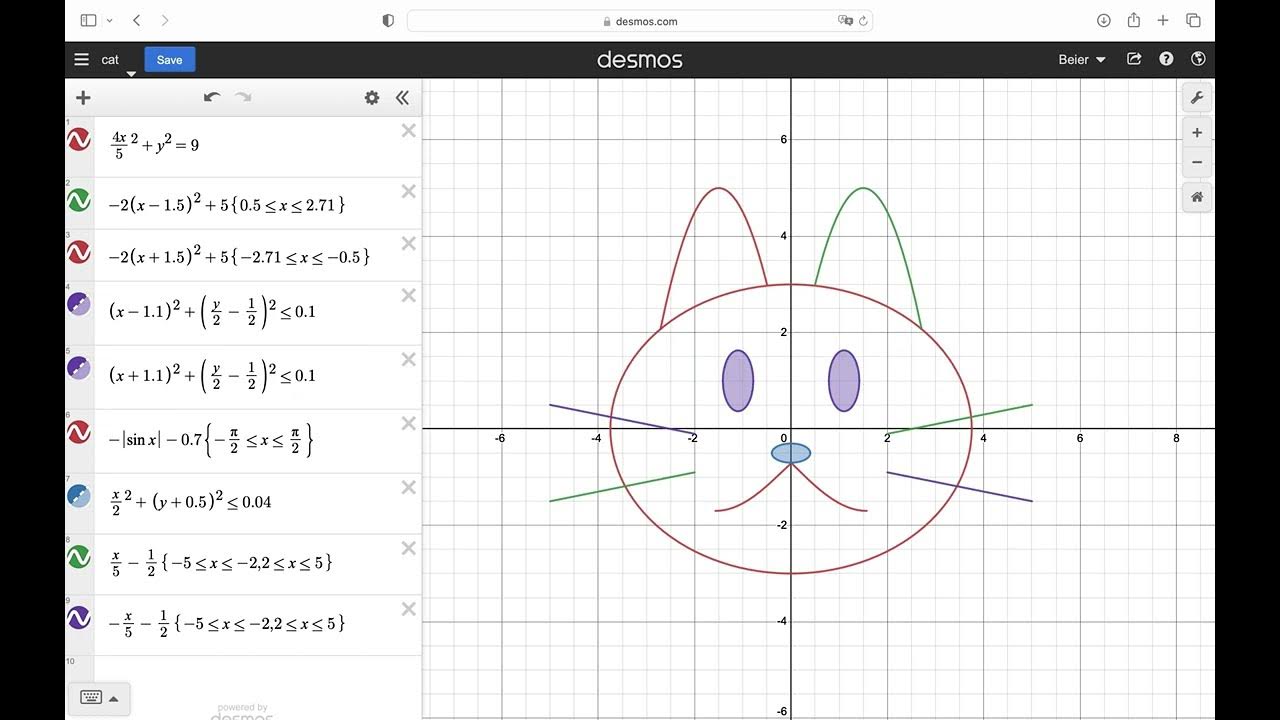Go forward in Safari
The width and height of the screenshot is (1280, 720).
point(165,20)
